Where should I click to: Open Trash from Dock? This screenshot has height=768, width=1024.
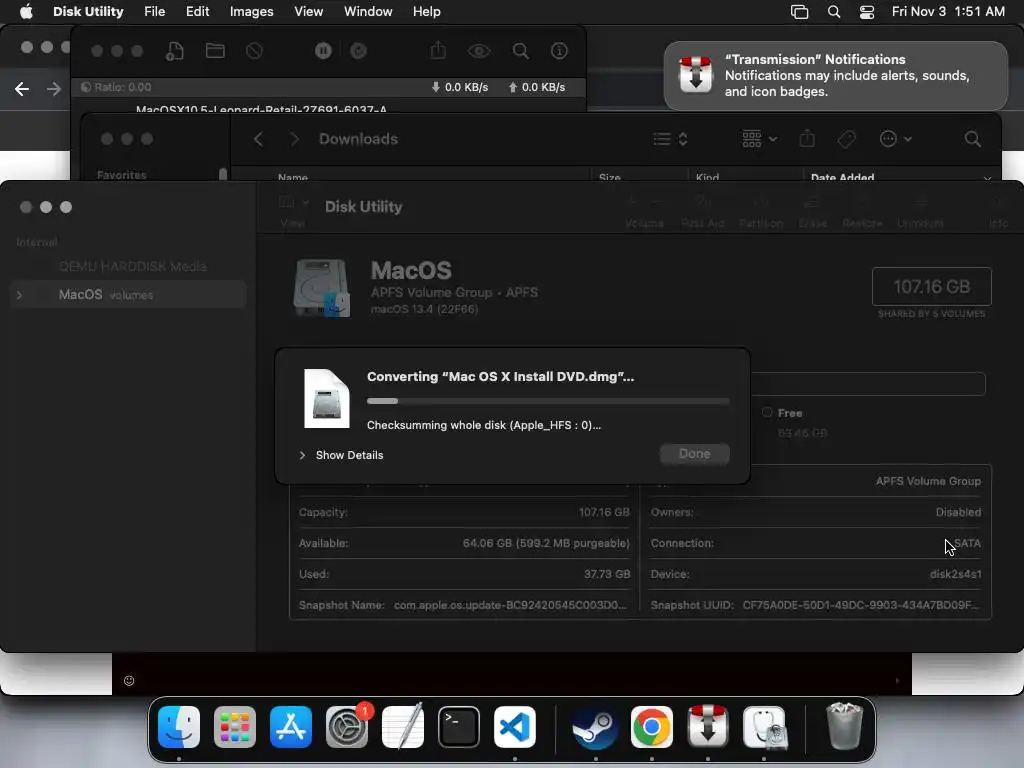[x=844, y=726]
